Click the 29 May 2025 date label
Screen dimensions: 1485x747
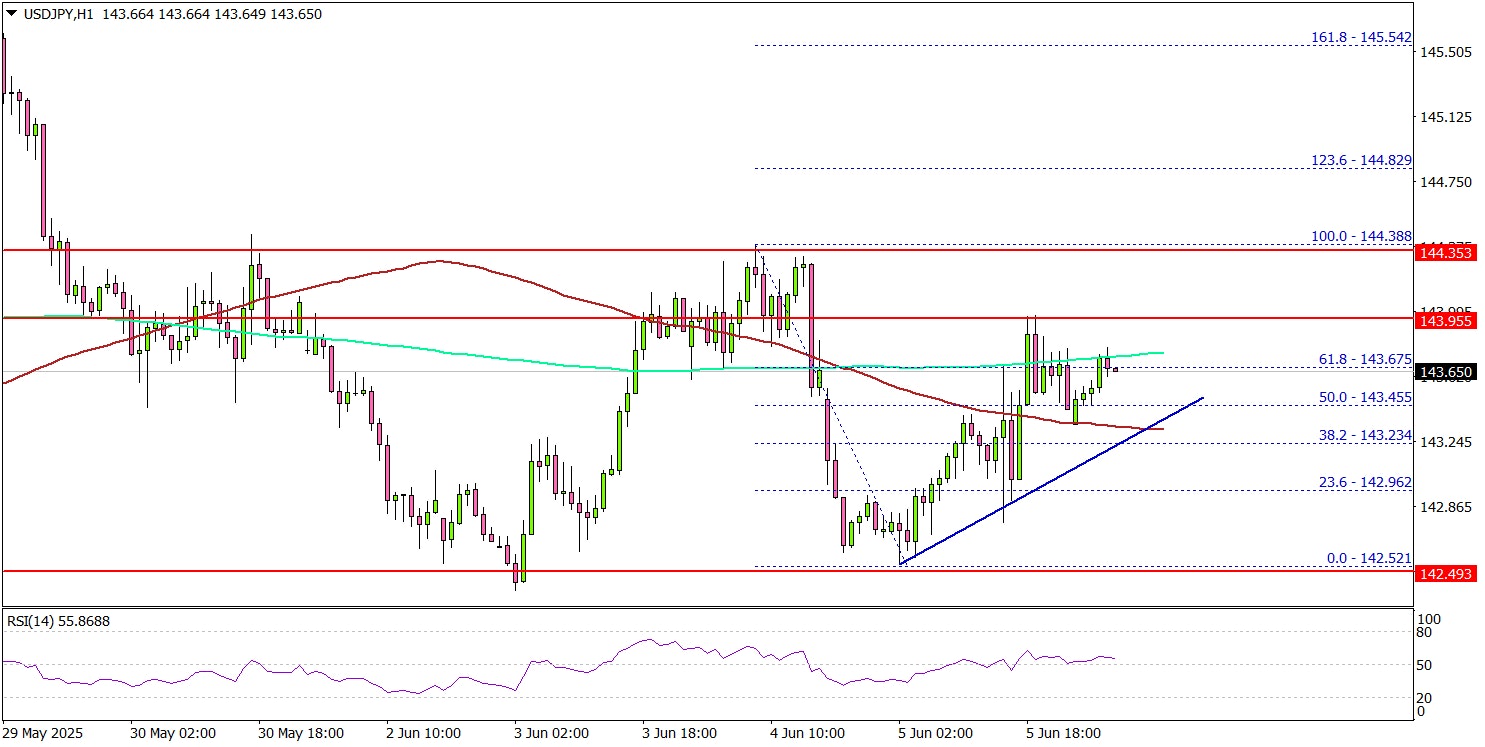click(x=44, y=733)
